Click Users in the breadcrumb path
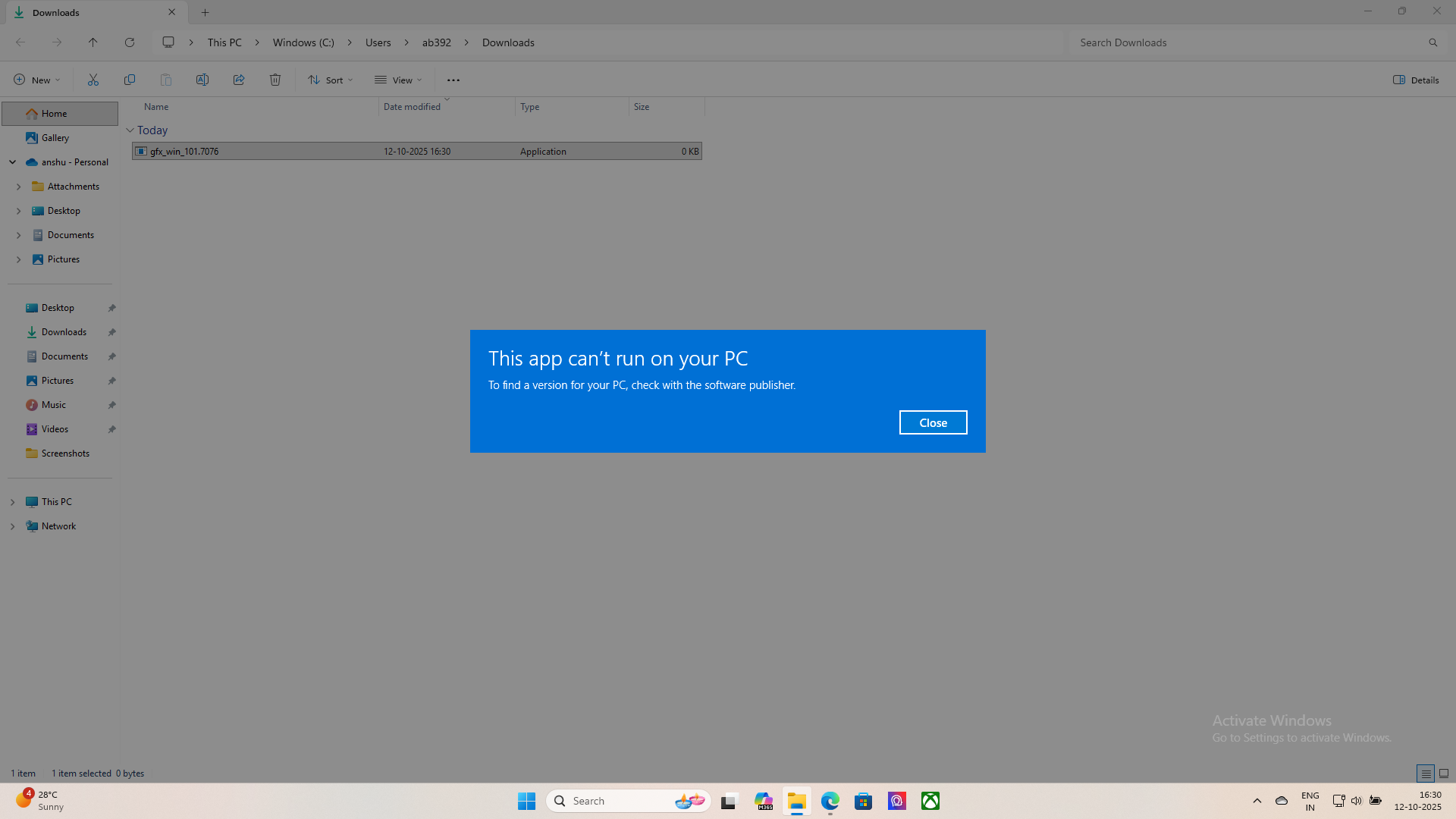This screenshot has width=1456, height=819. (x=378, y=42)
